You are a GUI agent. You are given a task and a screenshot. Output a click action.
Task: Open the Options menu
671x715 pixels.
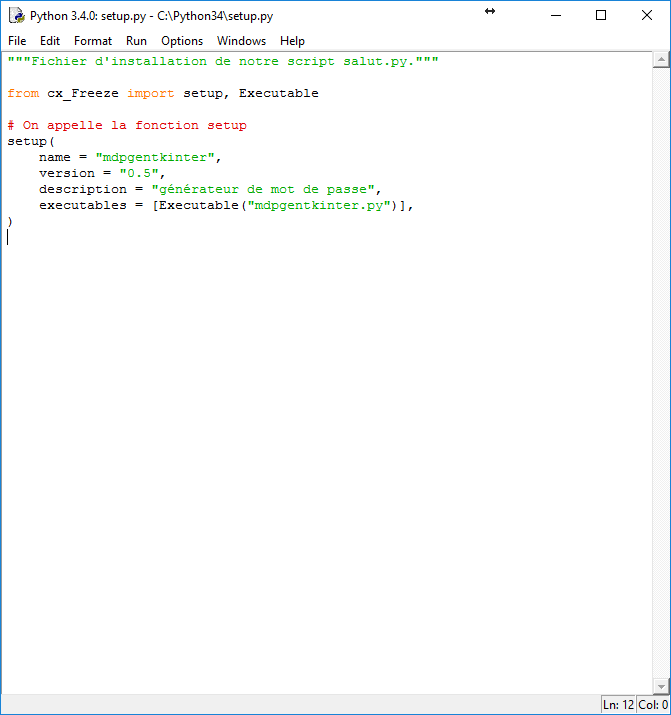[x=182, y=41]
